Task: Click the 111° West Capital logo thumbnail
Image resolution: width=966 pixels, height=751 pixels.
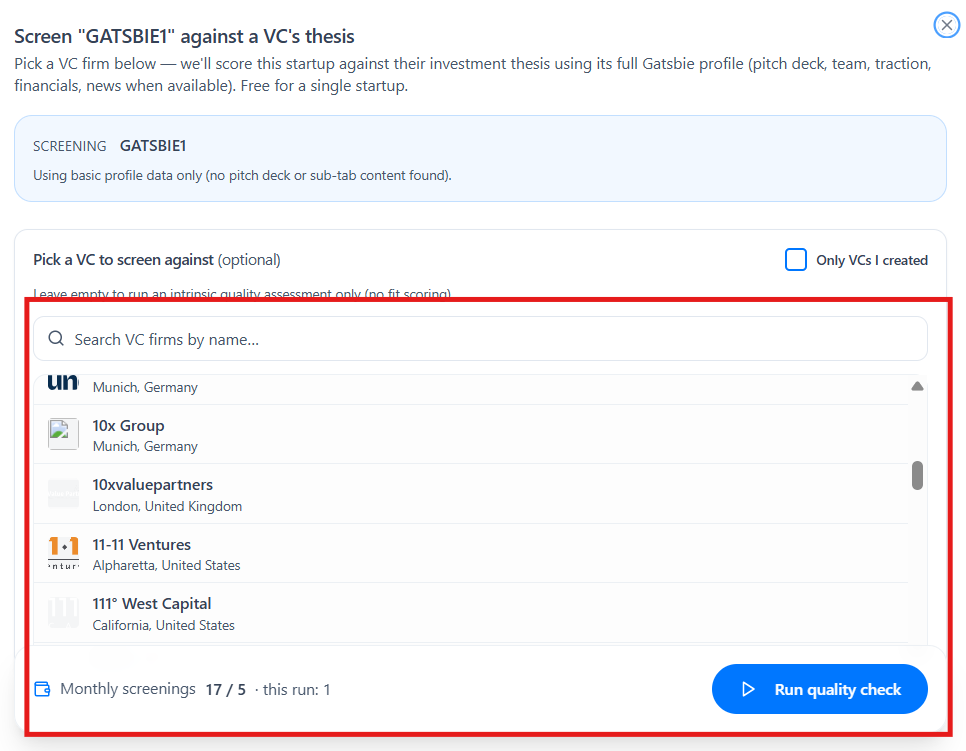Action: point(63,613)
